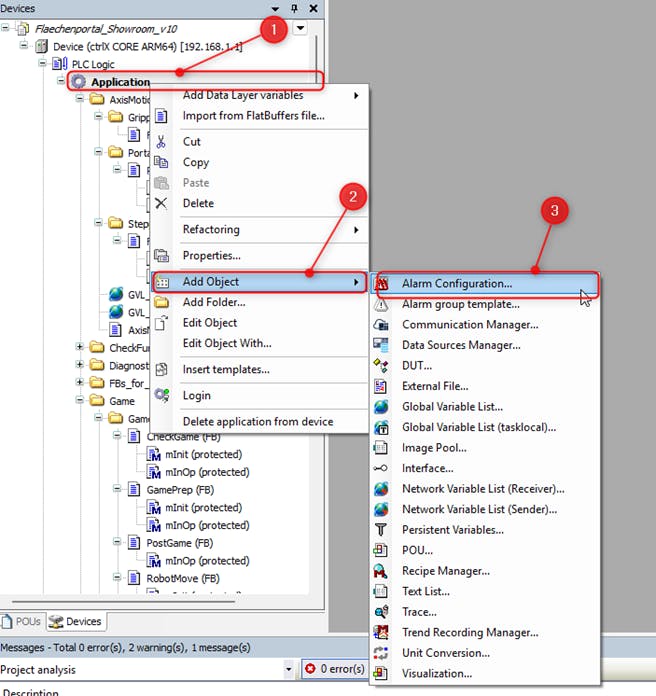Viewport: 656px width, 696px height.
Task: Click the Data Sources Manager icon
Action: 381,345
